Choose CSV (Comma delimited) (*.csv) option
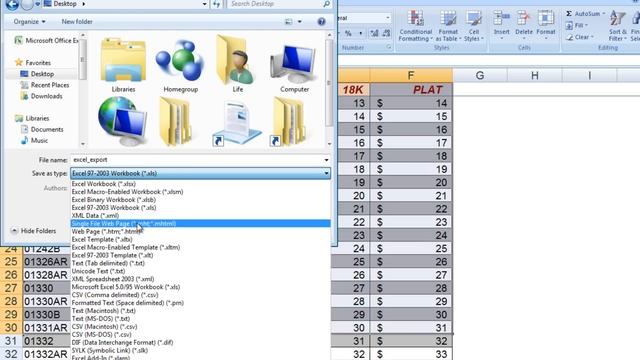 200,295
